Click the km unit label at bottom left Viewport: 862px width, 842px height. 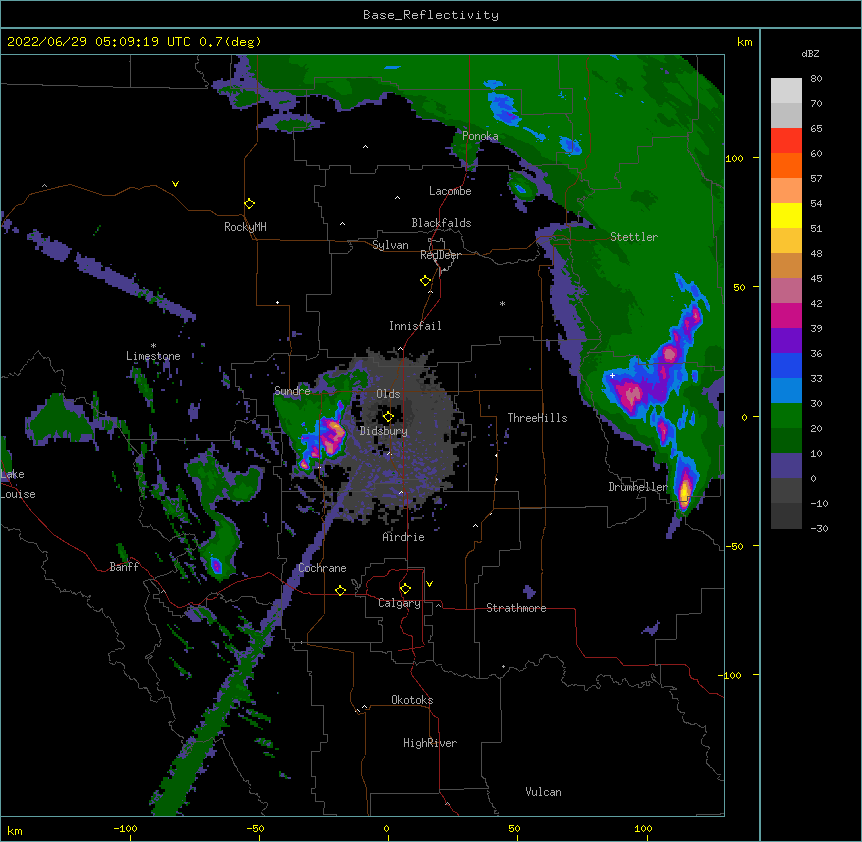[x=15, y=831]
